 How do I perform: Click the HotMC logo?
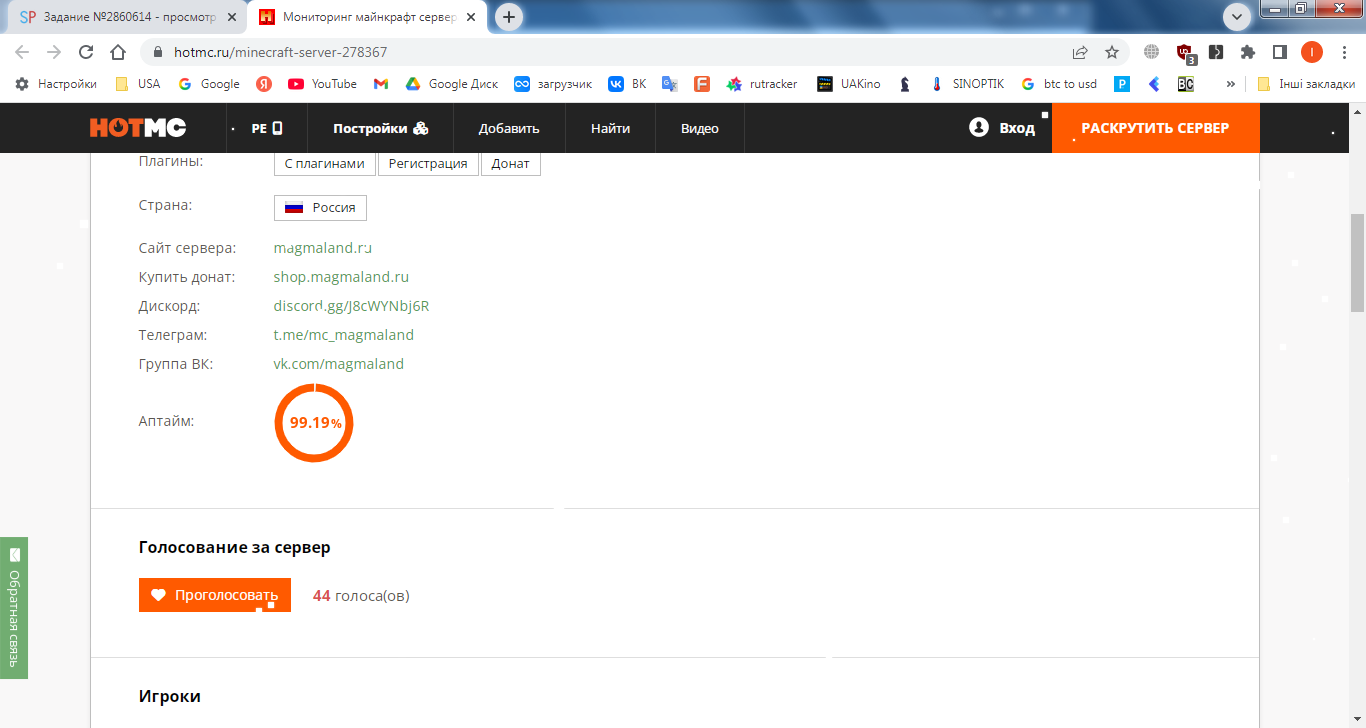pyautogui.click(x=138, y=128)
